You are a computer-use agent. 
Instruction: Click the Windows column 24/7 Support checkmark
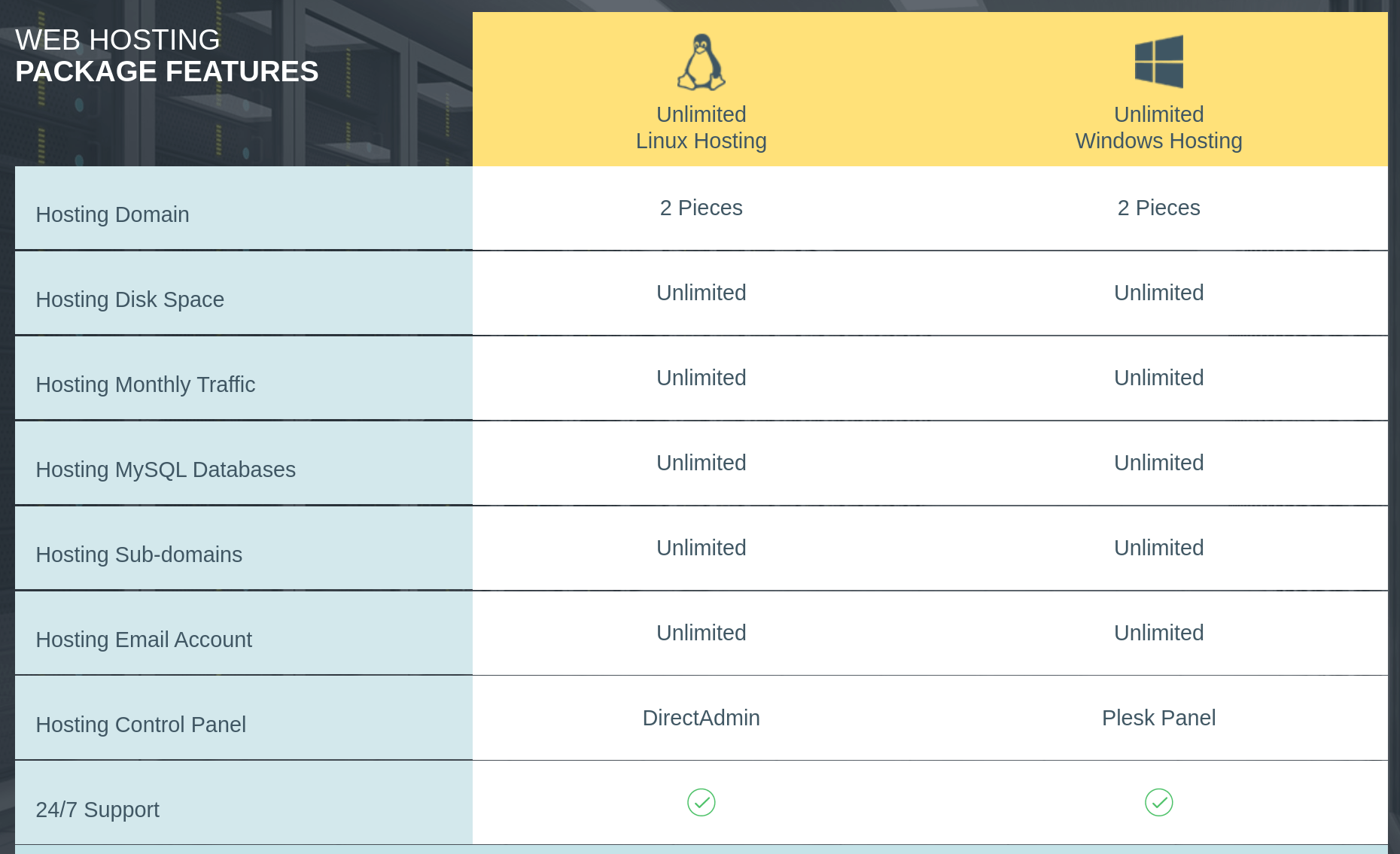pos(1158,802)
